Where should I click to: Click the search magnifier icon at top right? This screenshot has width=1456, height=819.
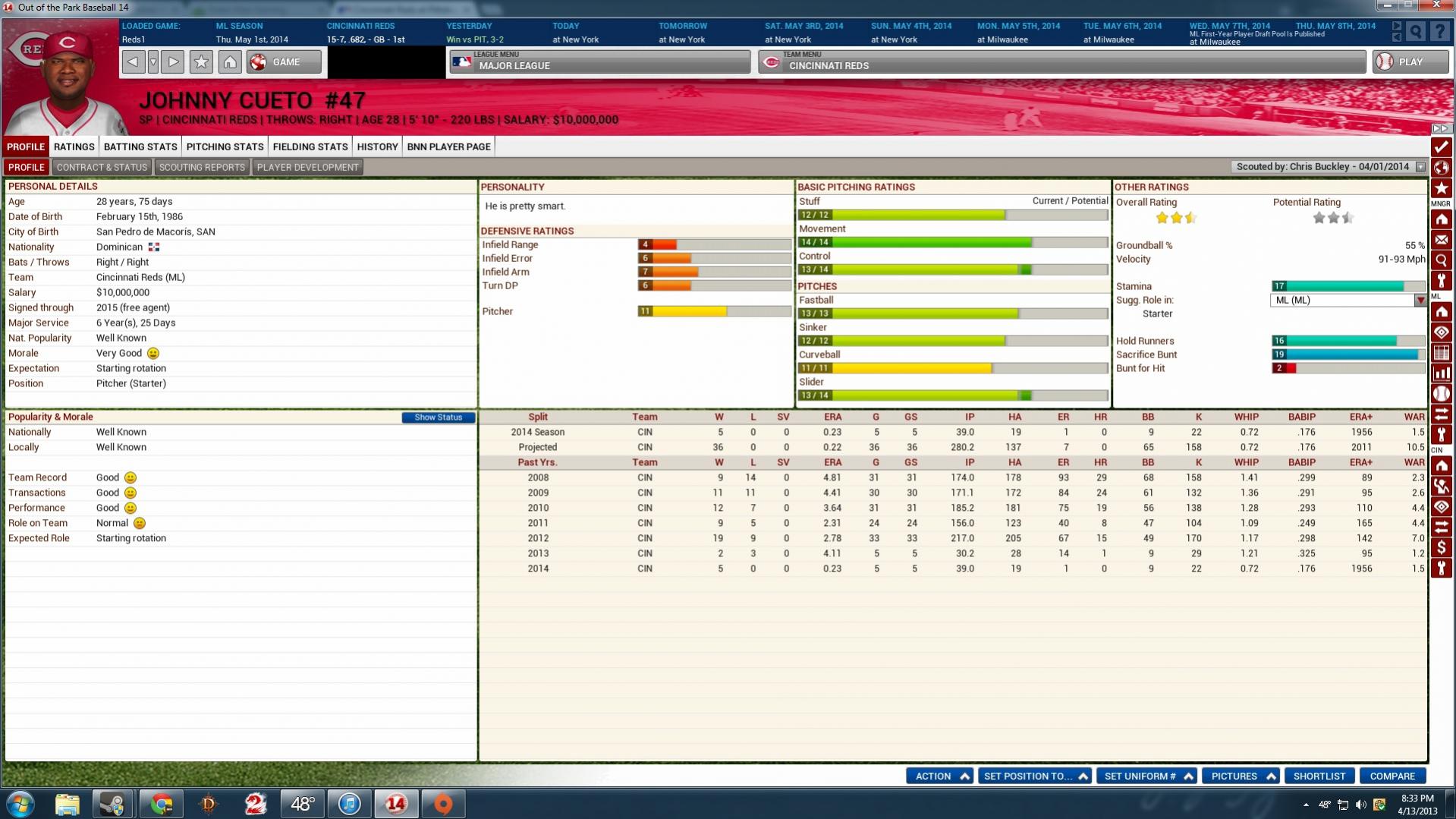pos(1416,32)
